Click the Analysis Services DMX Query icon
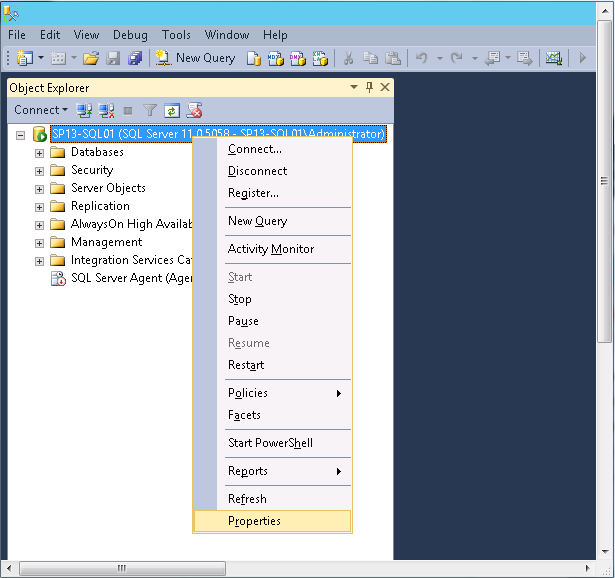 coord(298,58)
